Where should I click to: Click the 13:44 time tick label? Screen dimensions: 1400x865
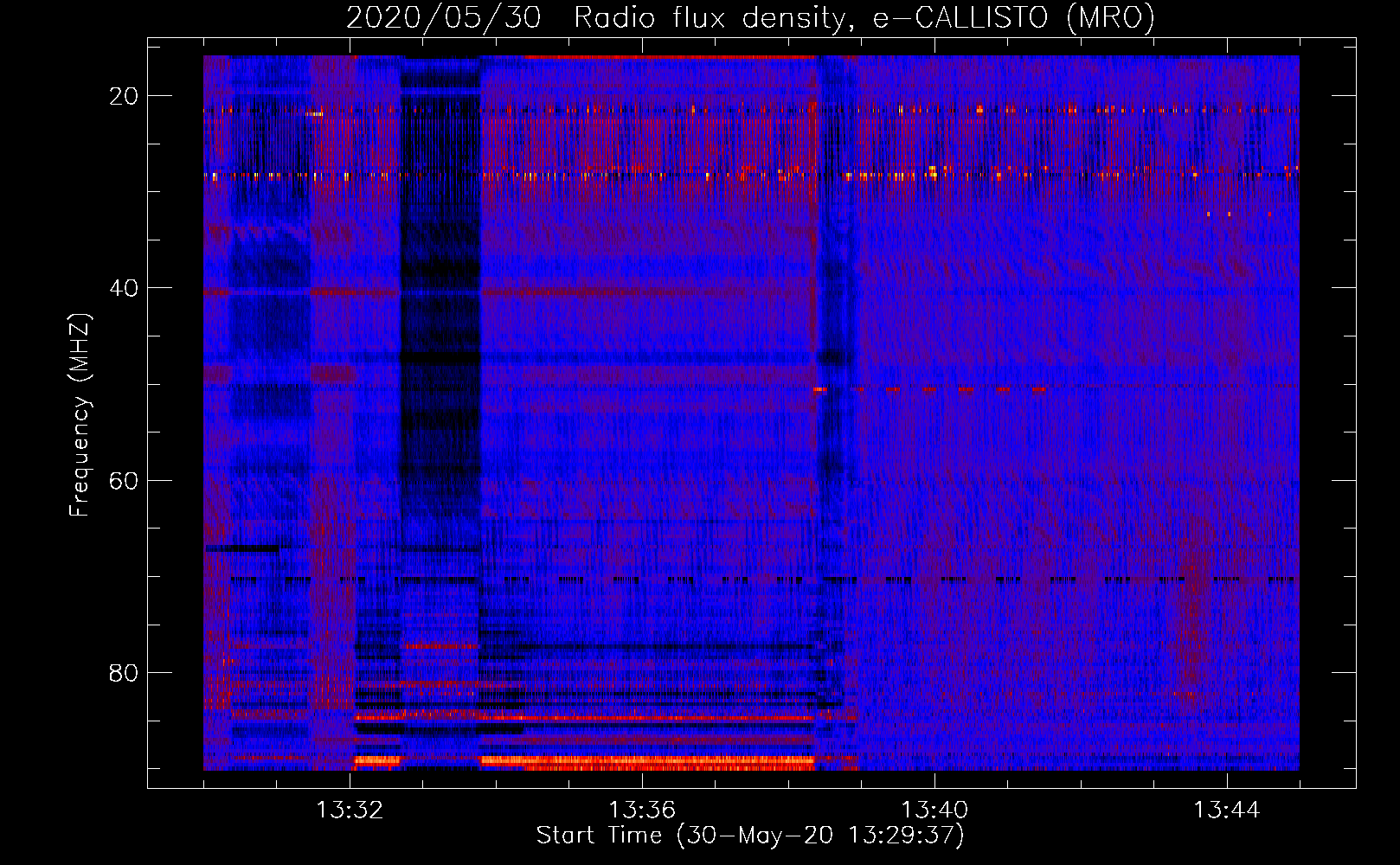pos(1227,811)
